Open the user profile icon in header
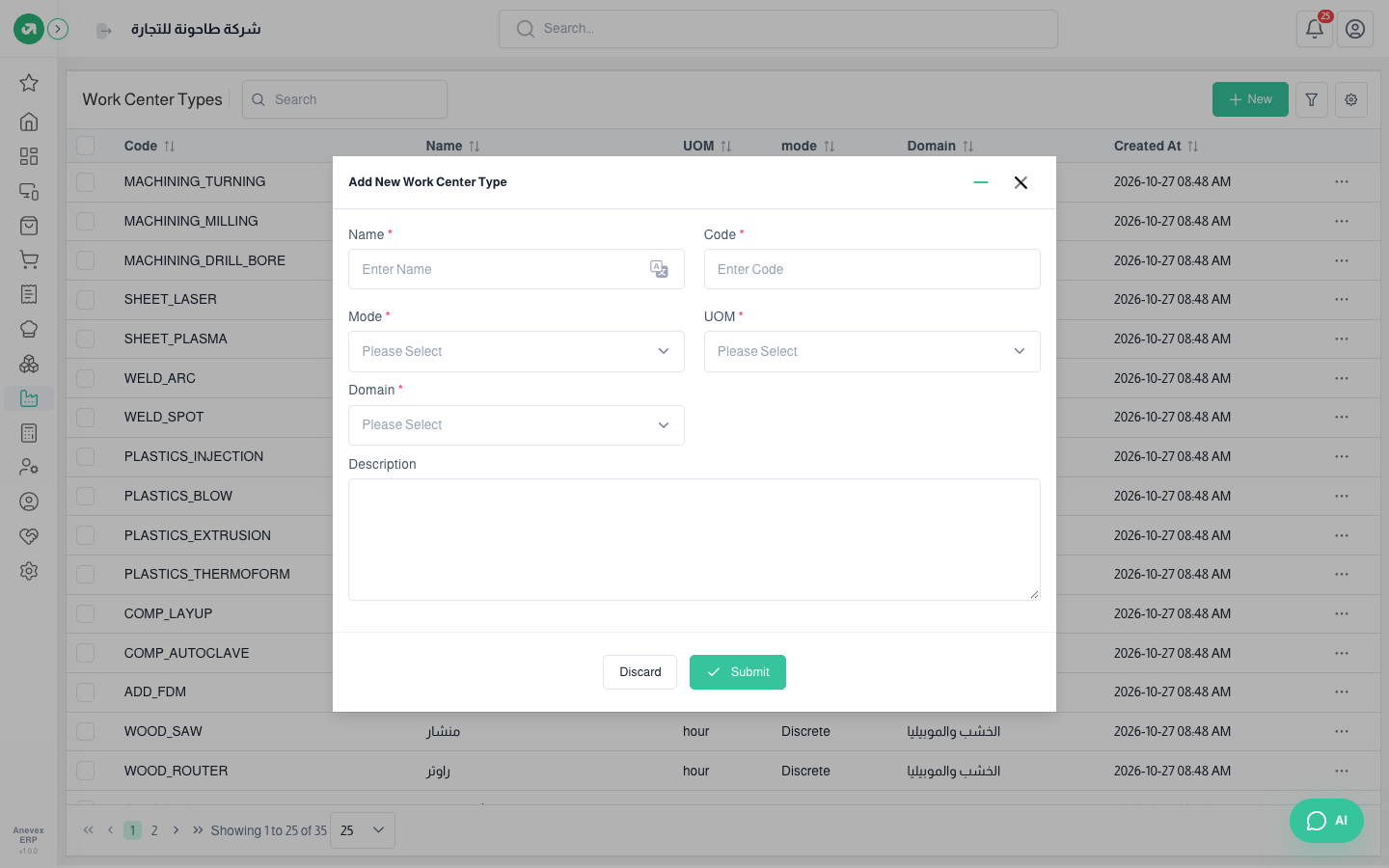Screen dimensions: 1389x868 tap(1355, 29)
